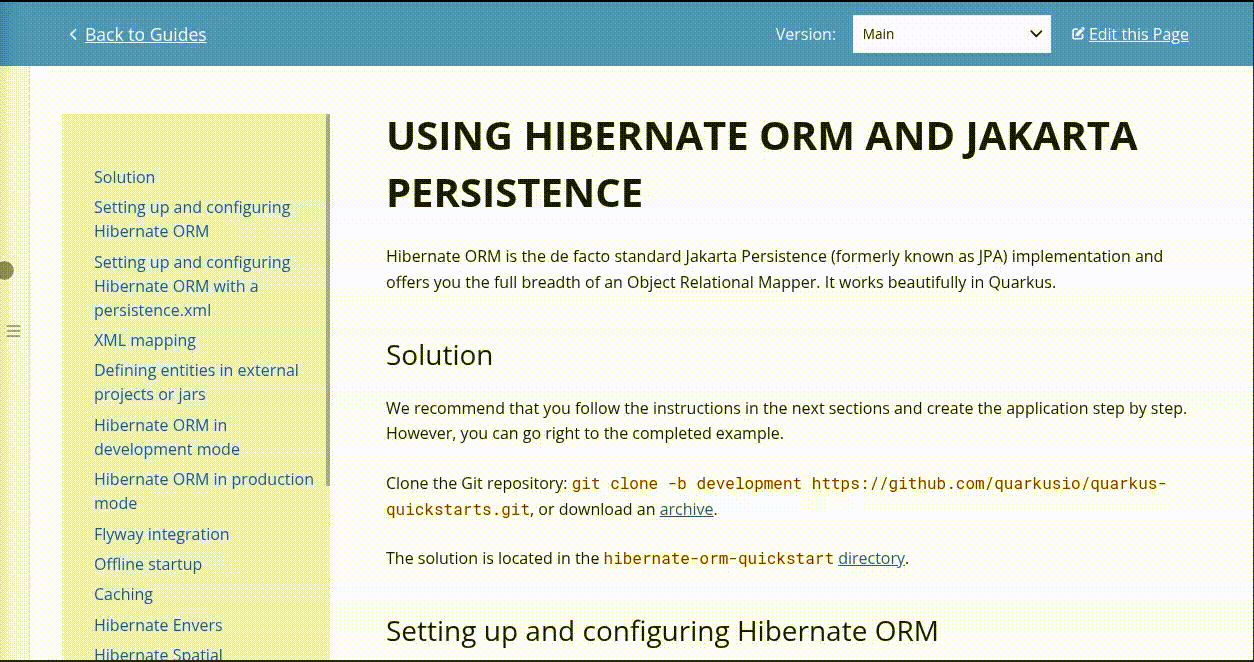Click the edit pencil icon beside Edit this Page
The width and height of the screenshot is (1254, 662).
point(1078,34)
